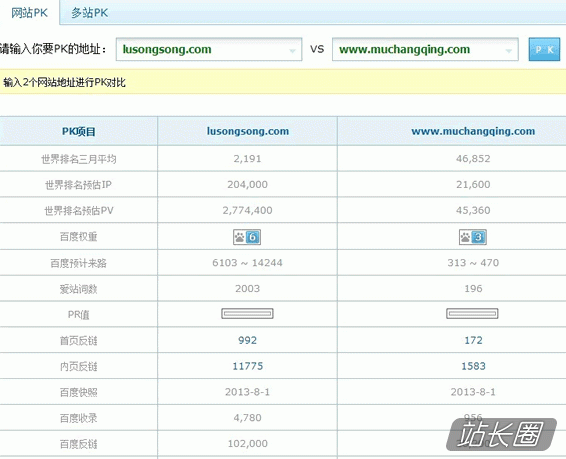Open the lusongsong.com column header link
Viewport: 566px width, 459px height.
coord(248,131)
